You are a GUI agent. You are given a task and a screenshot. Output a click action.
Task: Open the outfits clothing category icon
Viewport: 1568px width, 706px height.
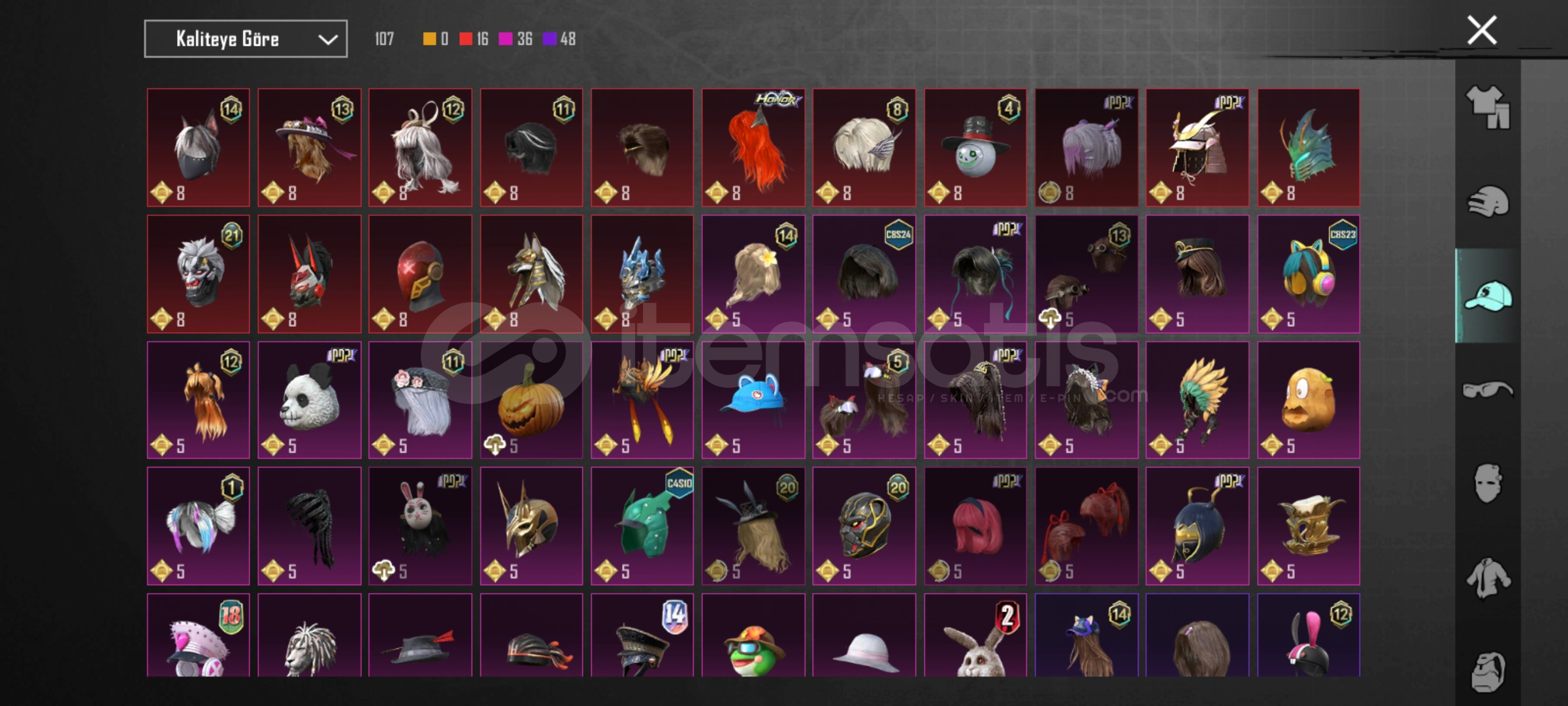tap(1488, 107)
